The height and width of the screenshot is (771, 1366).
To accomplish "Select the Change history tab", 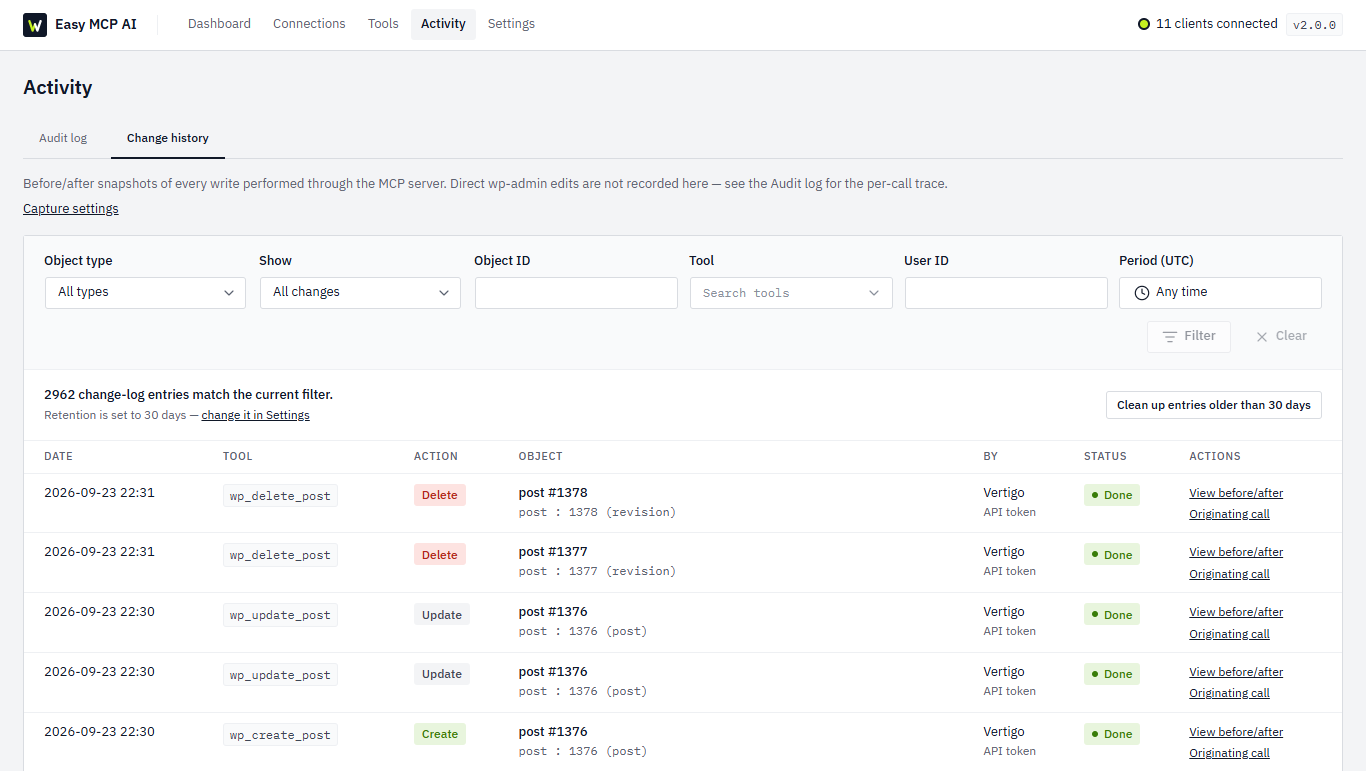I will [168, 138].
